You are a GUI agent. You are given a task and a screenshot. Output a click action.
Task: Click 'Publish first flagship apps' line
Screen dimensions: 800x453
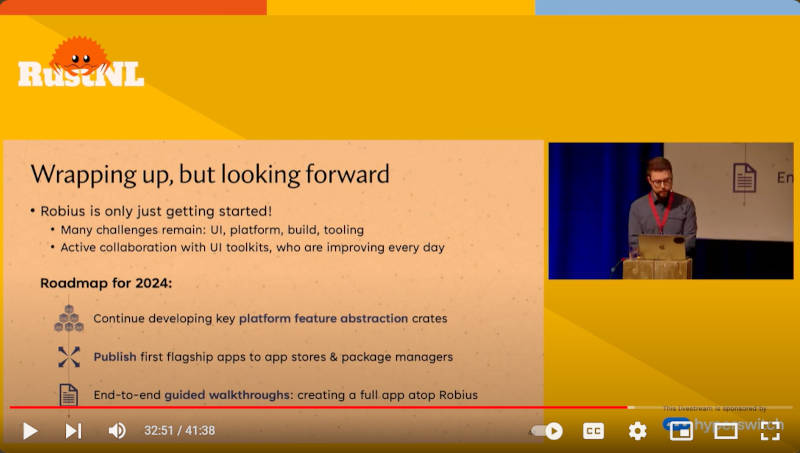tap(273, 357)
